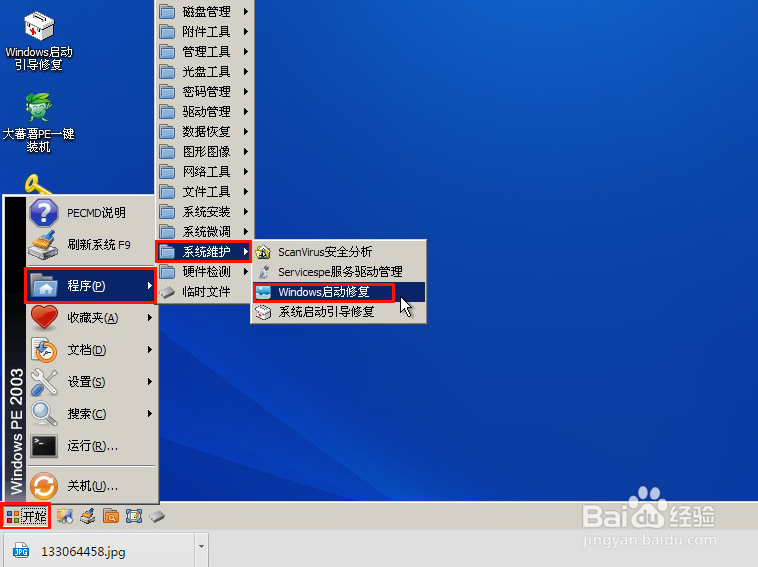Screen dimensions: 758x567
Task: Click the 刷新系统 F9 brush icon
Action: (x=44, y=245)
